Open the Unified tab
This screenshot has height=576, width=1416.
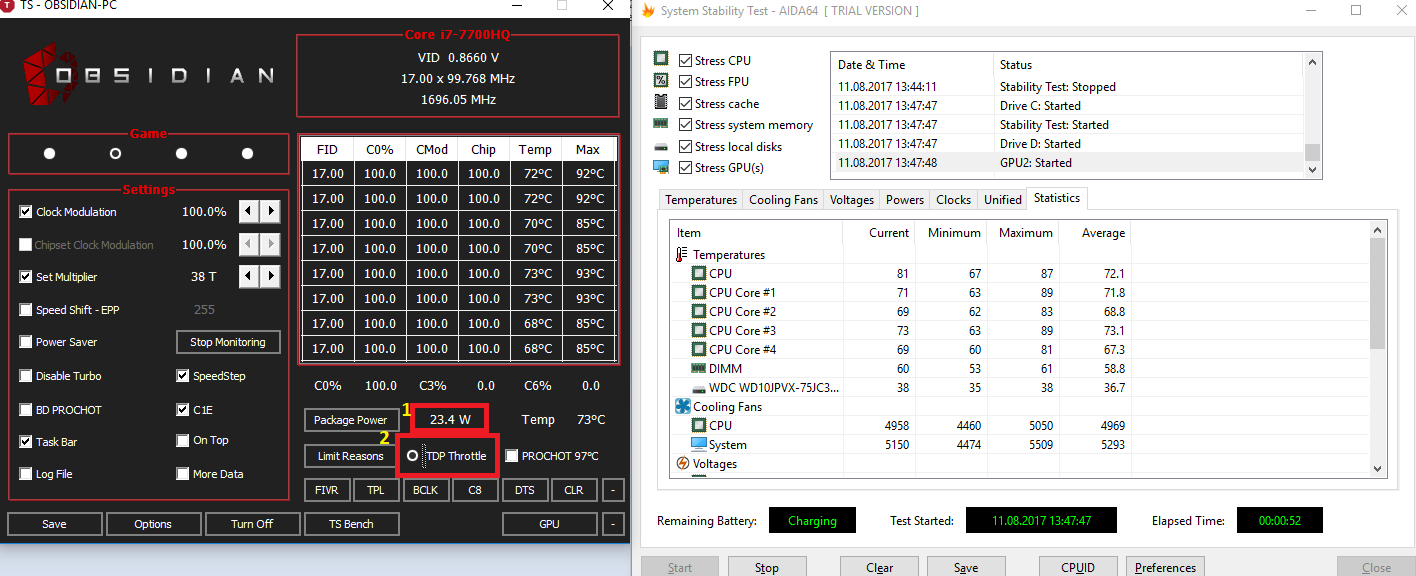1003,200
